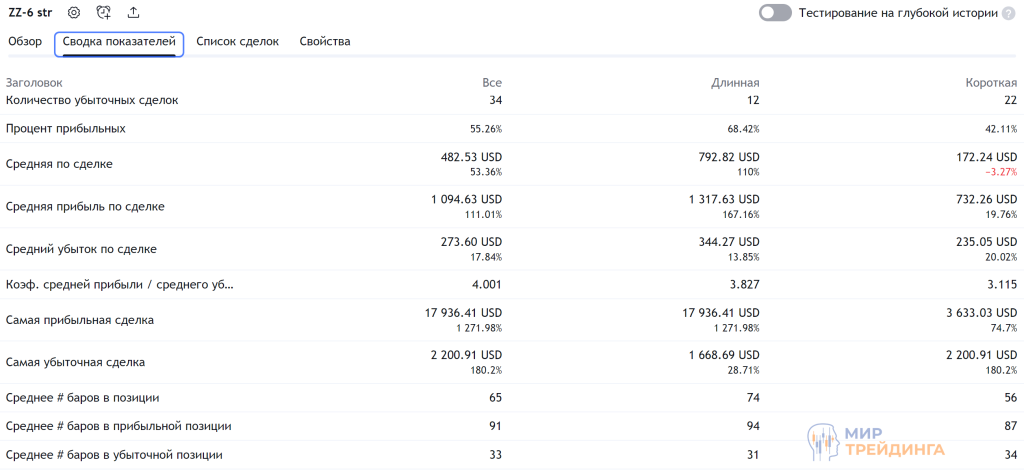Click the add alert clock icon
The width and height of the screenshot is (1024, 473).
[104, 13]
